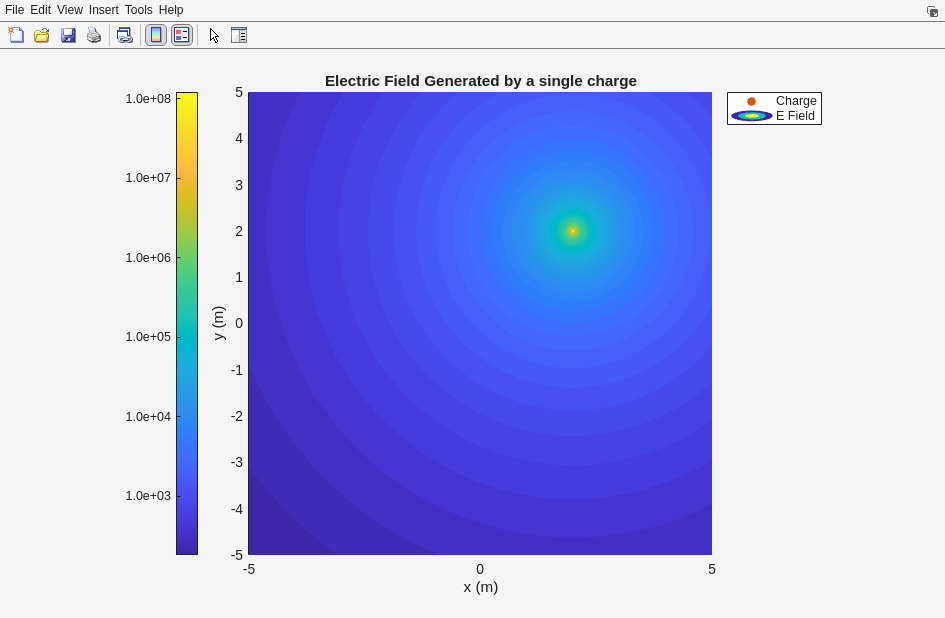
Task: Click the Open File folder icon
Action: coord(42,35)
